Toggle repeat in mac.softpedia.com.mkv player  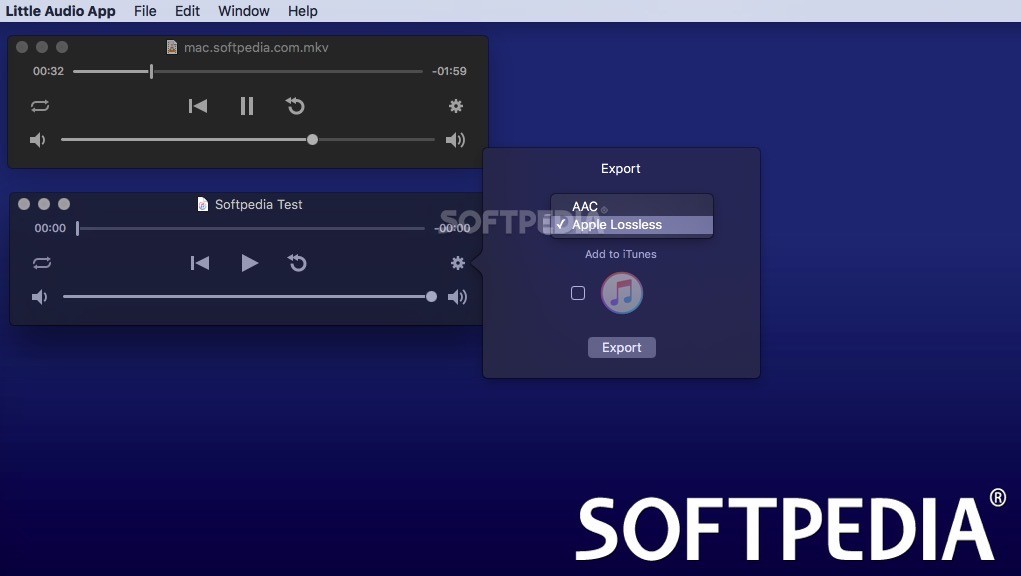40,106
